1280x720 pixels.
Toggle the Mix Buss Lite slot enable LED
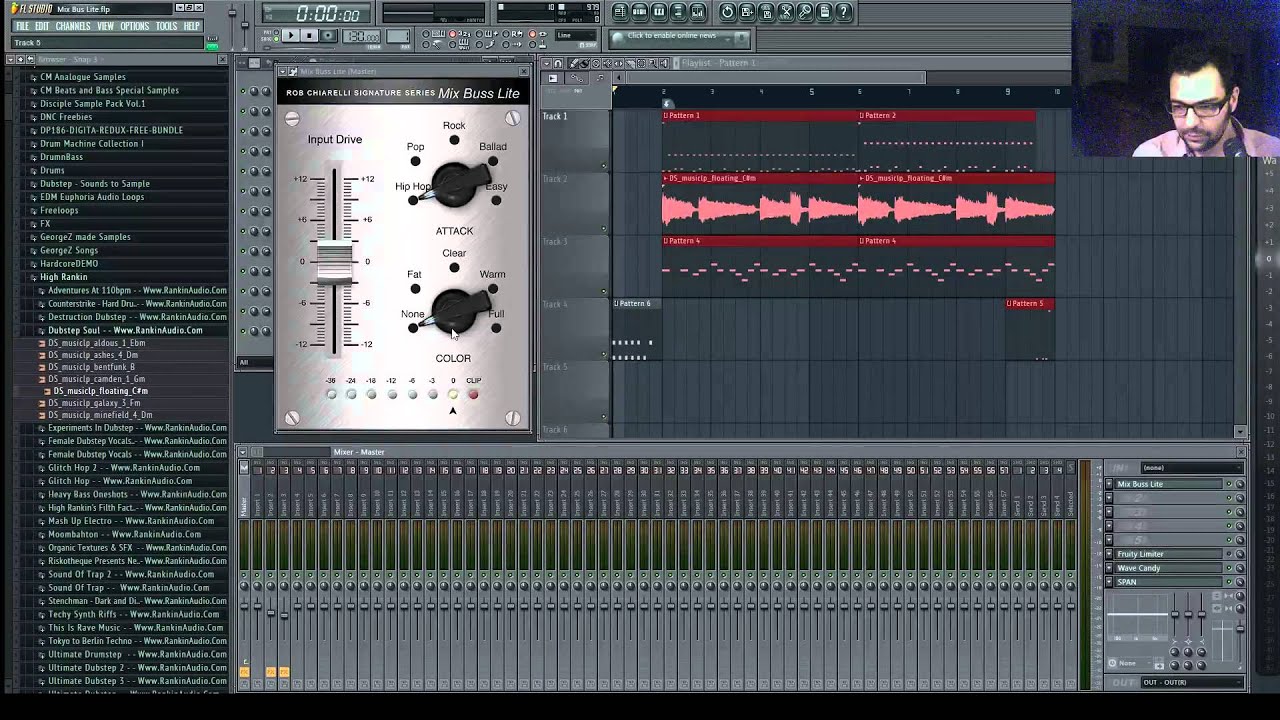(1229, 484)
